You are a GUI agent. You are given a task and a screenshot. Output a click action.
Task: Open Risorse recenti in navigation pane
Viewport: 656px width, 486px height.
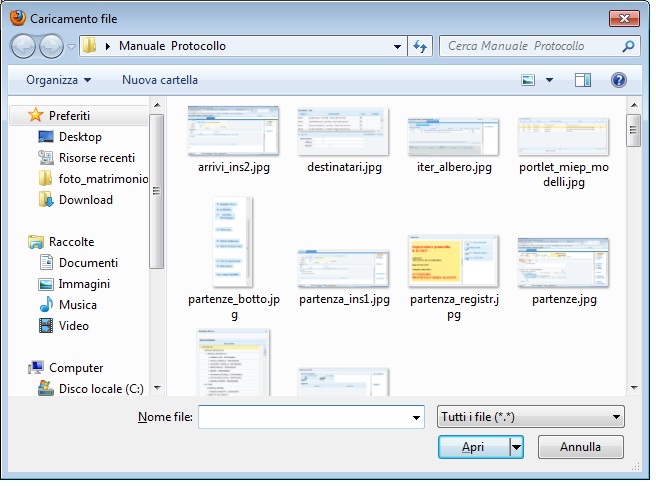point(96,158)
